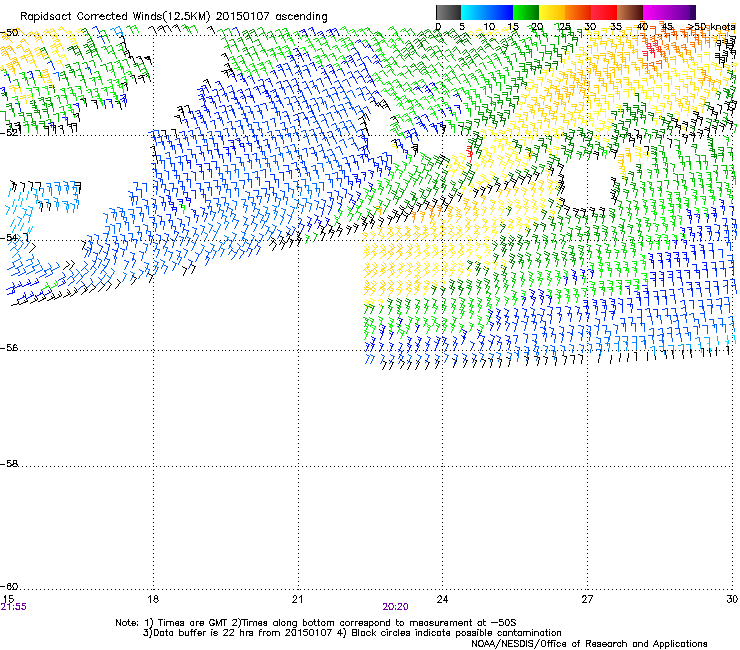
Task: Click the '0' label under the color bar
Action: pyautogui.click(x=438, y=26)
